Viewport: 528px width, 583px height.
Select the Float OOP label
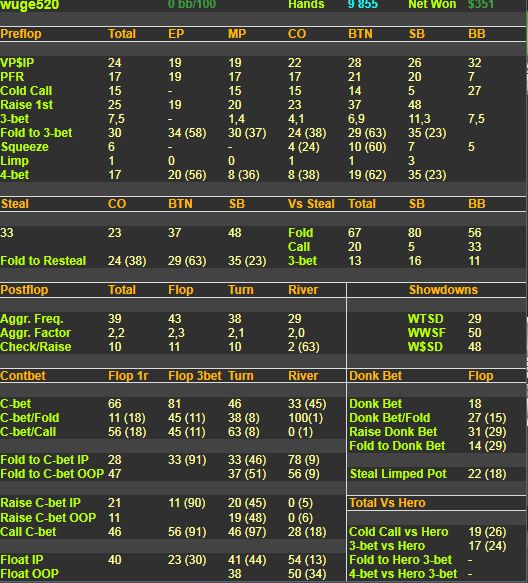pyautogui.click(x=29, y=574)
